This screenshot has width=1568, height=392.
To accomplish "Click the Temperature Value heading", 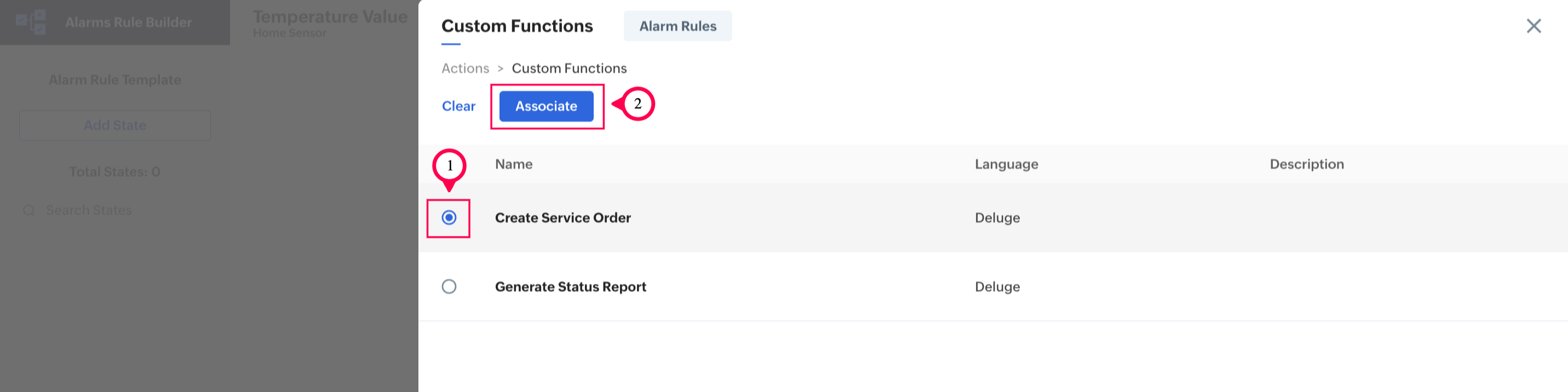I will coord(330,16).
